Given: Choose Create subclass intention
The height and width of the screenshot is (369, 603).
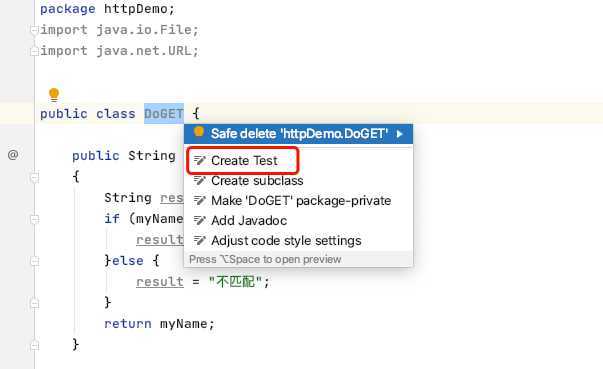Looking at the screenshot, I should pos(257,181).
